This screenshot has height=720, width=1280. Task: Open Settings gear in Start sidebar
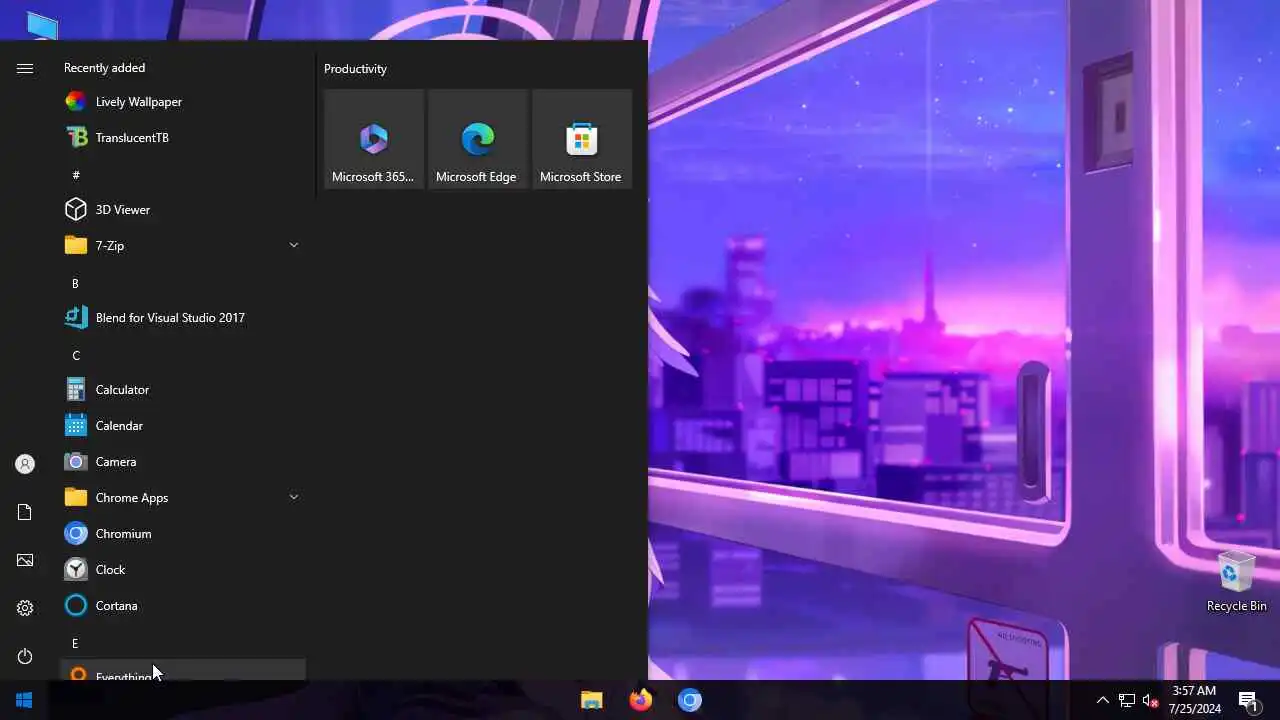25,608
